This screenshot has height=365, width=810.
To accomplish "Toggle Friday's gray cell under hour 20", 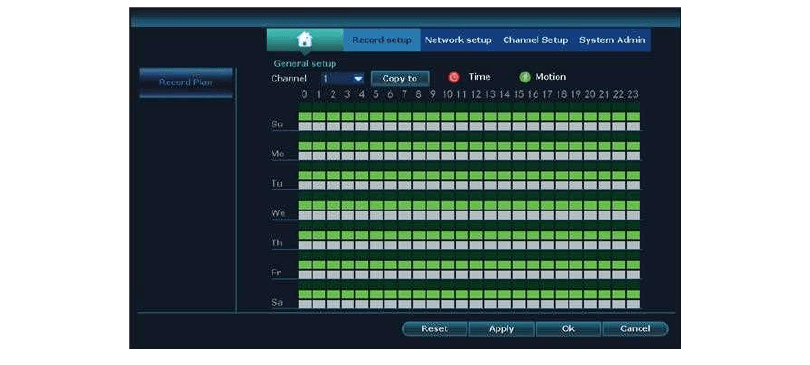I will 590,274.
